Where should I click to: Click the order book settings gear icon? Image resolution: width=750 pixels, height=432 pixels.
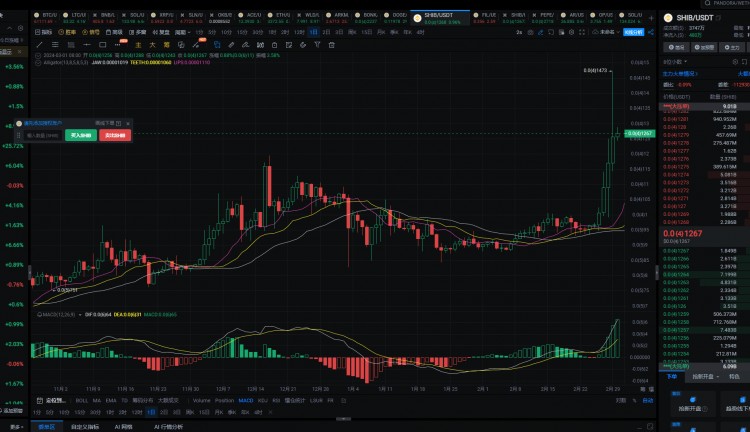click(735, 62)
